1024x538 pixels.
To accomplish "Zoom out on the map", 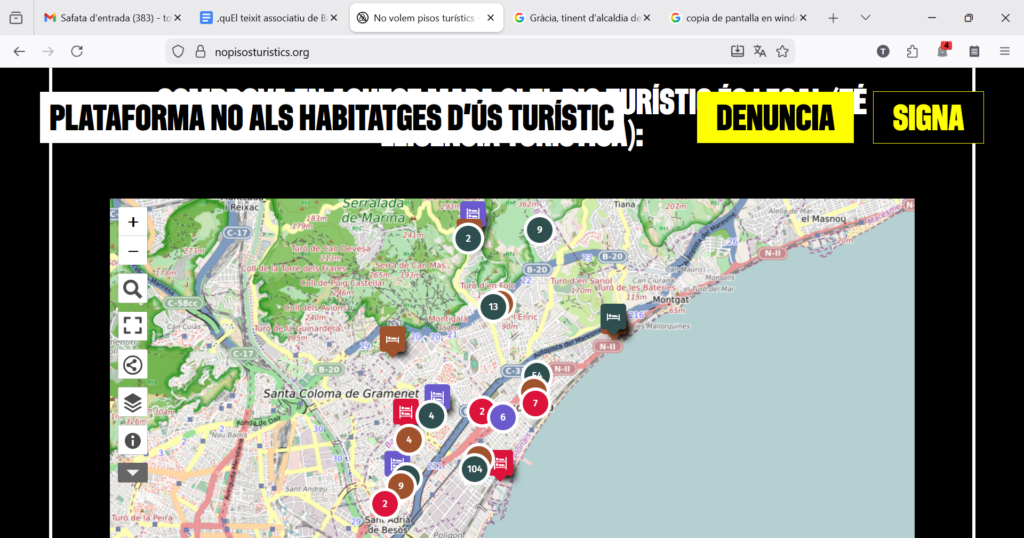I will click(133, 250).
